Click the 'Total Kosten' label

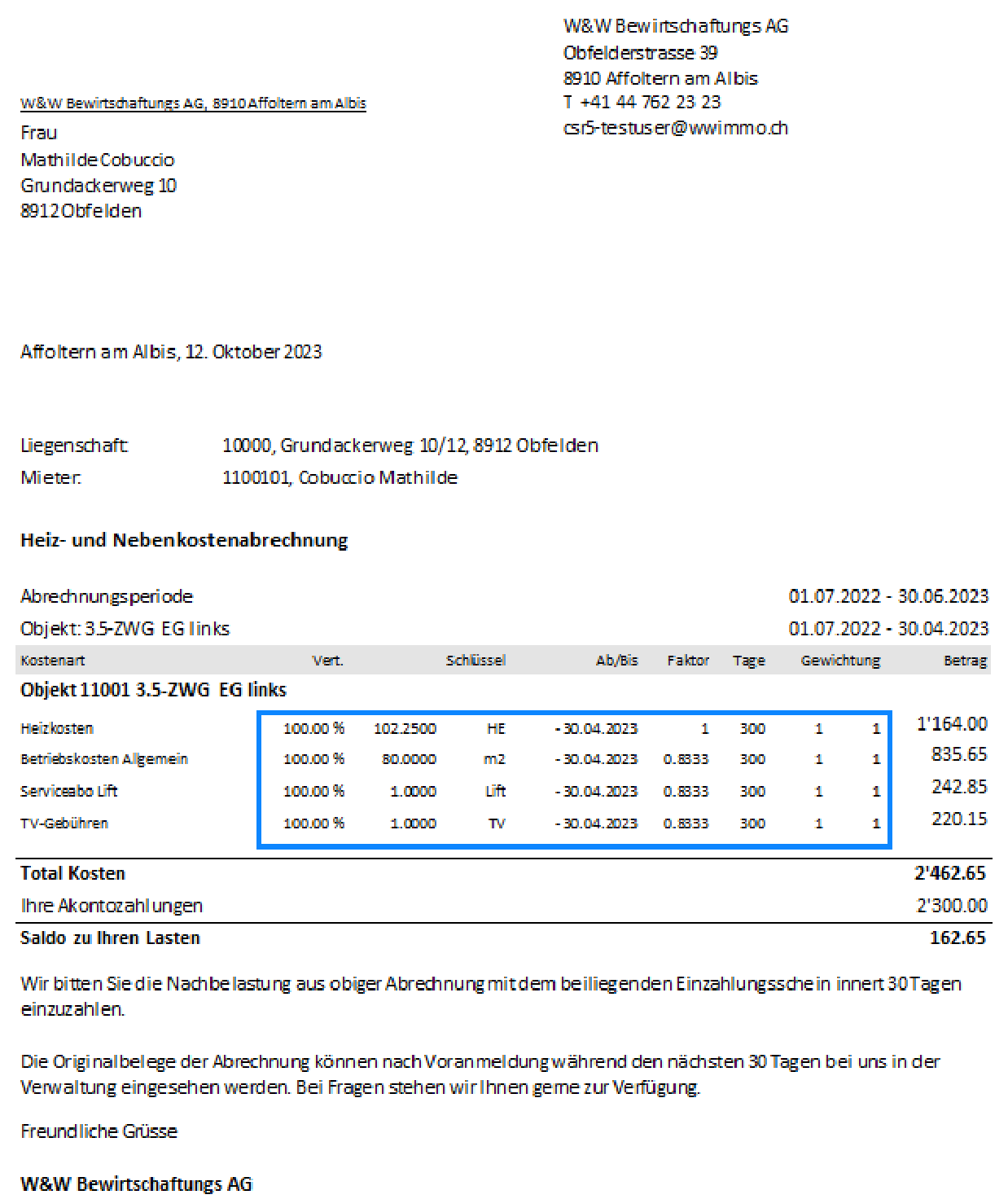[72, 873]
